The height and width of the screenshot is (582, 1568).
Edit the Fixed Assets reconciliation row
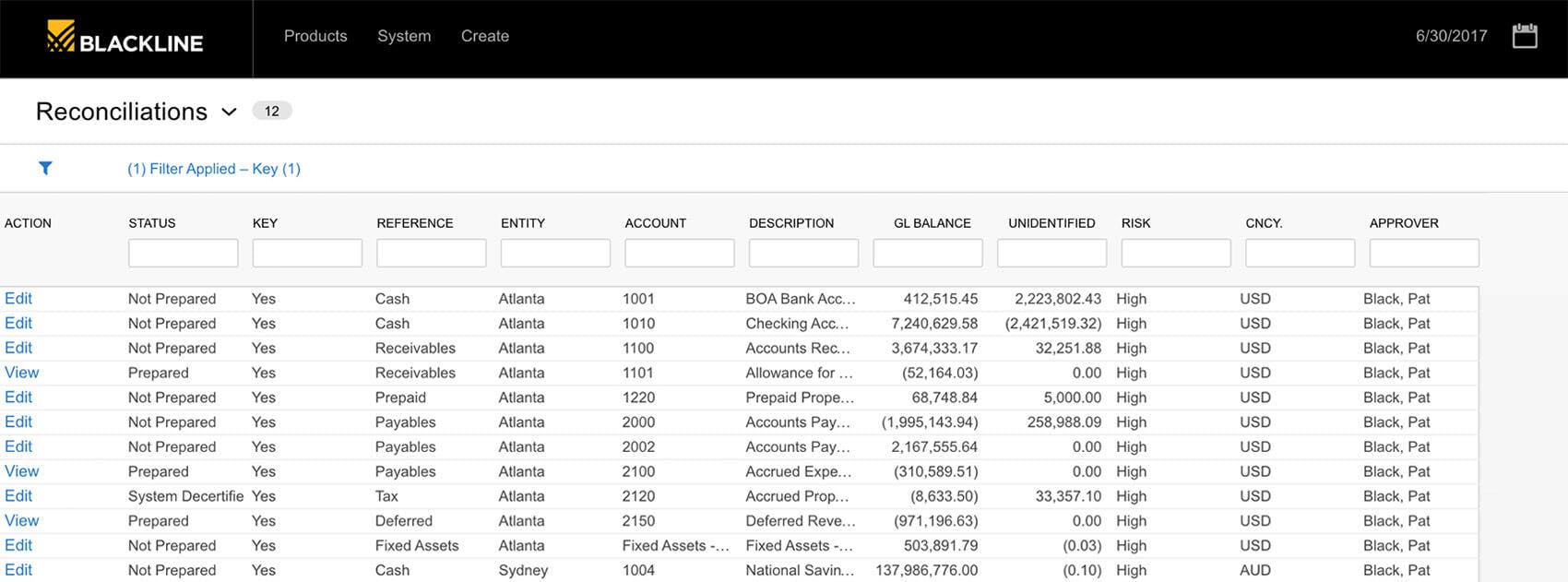(18, 545)
